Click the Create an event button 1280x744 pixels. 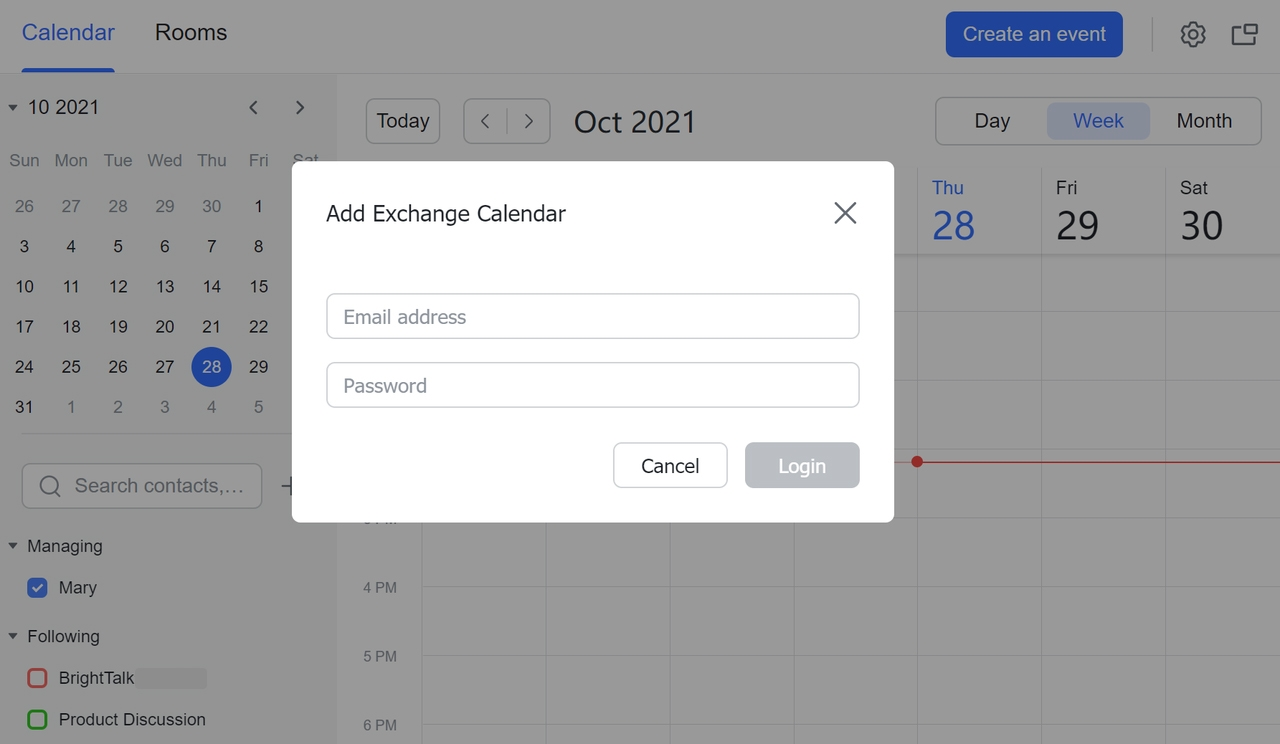[x=1034, y=35]
